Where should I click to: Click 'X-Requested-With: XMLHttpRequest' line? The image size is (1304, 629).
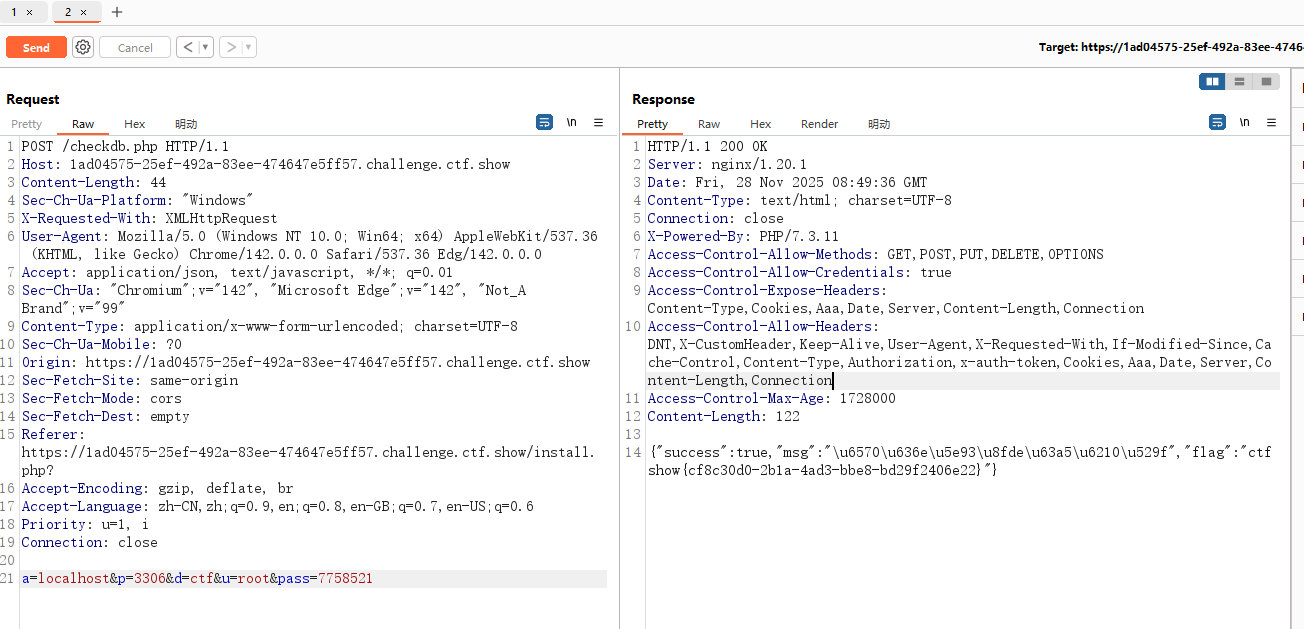click(x=149, y=218)
